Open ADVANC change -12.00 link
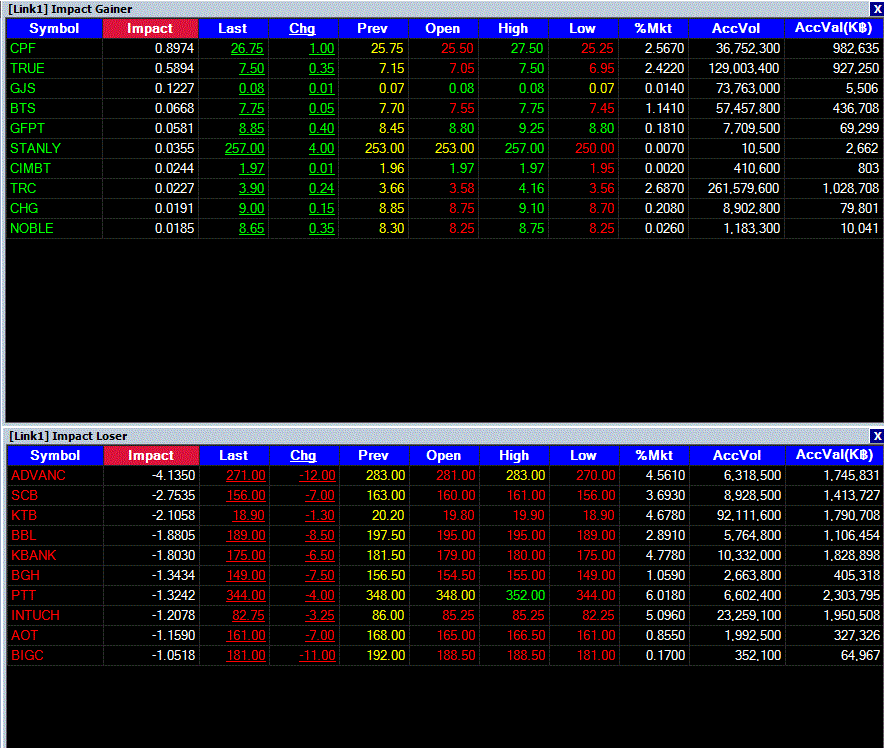Viewport: 884px width, 748px height. (317, 476)
